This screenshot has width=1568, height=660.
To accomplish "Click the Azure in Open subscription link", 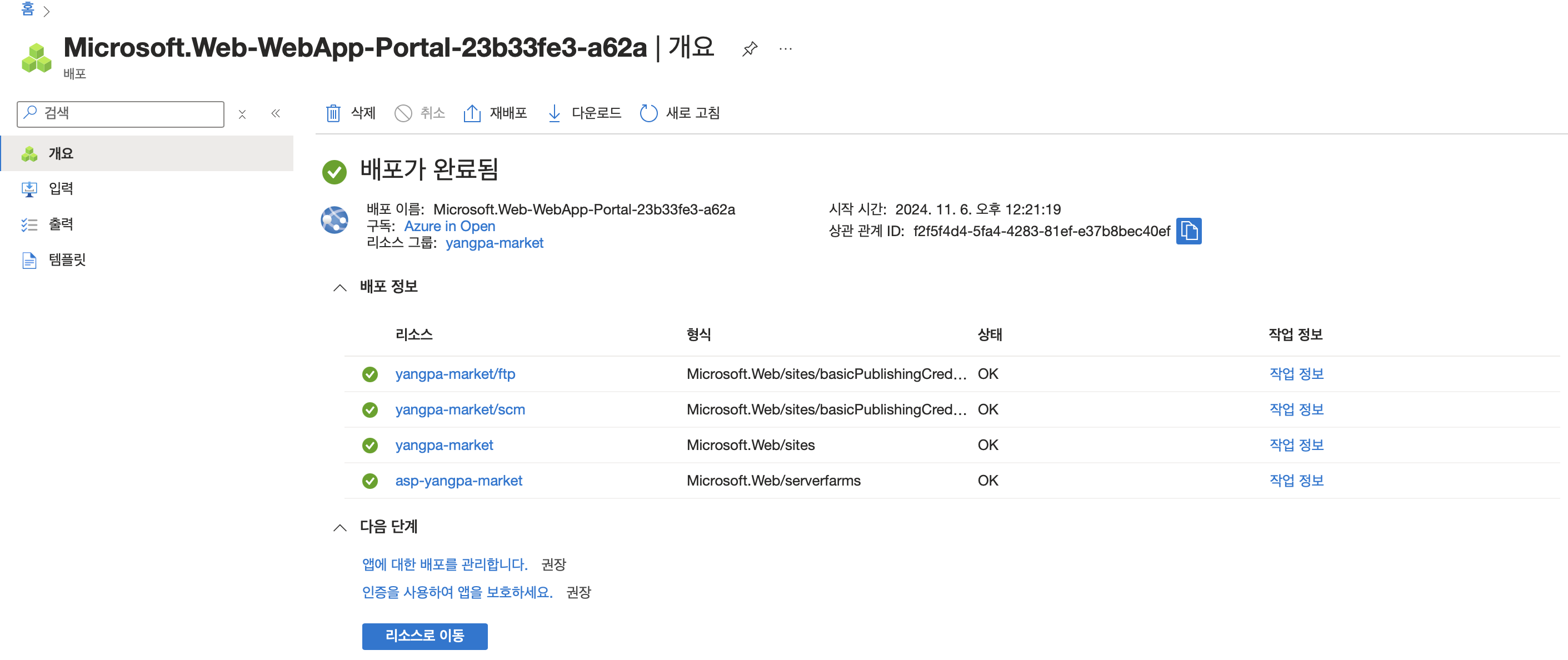I will pyautogui.click(x=449, y=227).
